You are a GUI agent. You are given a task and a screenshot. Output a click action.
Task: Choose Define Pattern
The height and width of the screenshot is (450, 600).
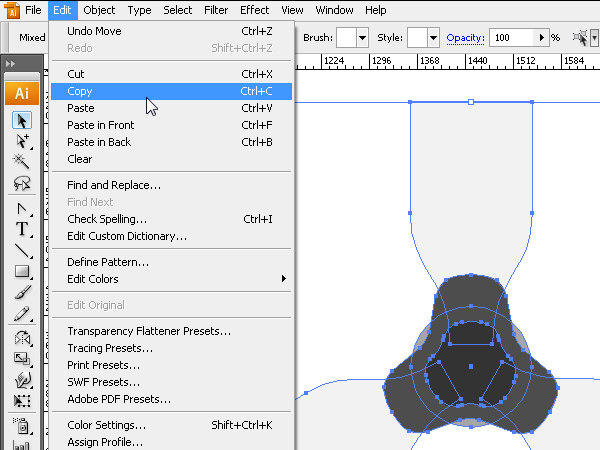[x=171, y=262]
